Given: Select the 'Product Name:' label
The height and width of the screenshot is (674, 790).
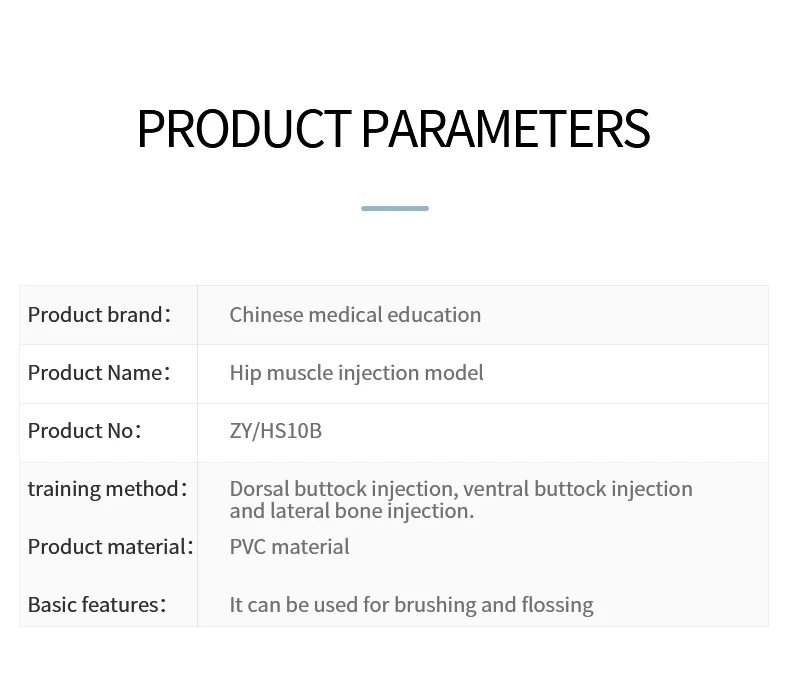Looking at the screenshot, I should coord(99,373).
